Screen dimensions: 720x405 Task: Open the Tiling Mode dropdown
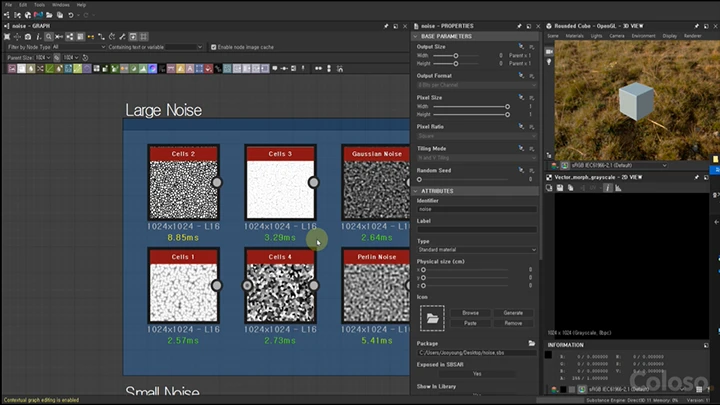click(x=477, y=158)
